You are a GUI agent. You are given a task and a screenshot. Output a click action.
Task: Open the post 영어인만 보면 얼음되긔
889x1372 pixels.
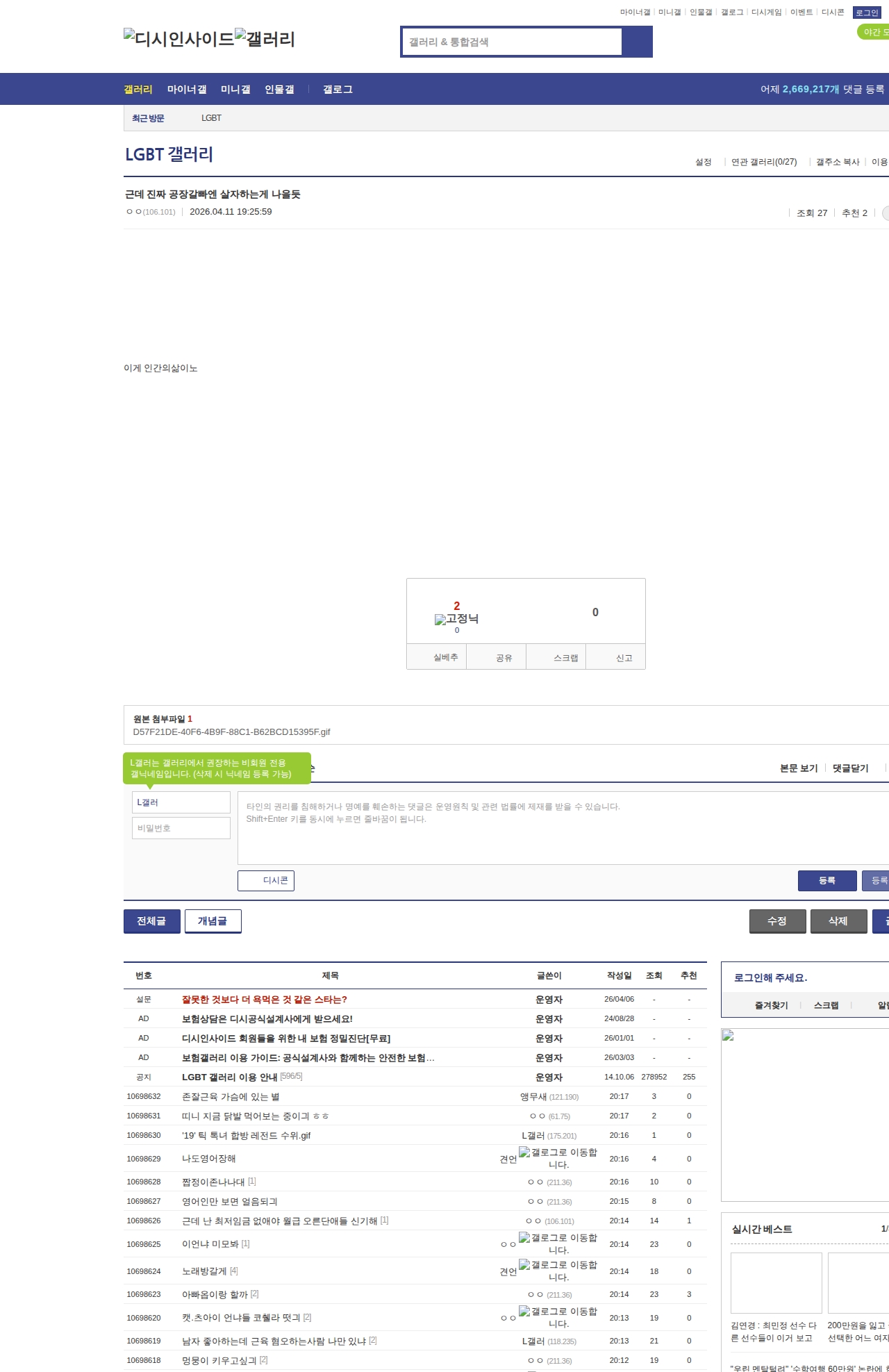[230, 1202]
